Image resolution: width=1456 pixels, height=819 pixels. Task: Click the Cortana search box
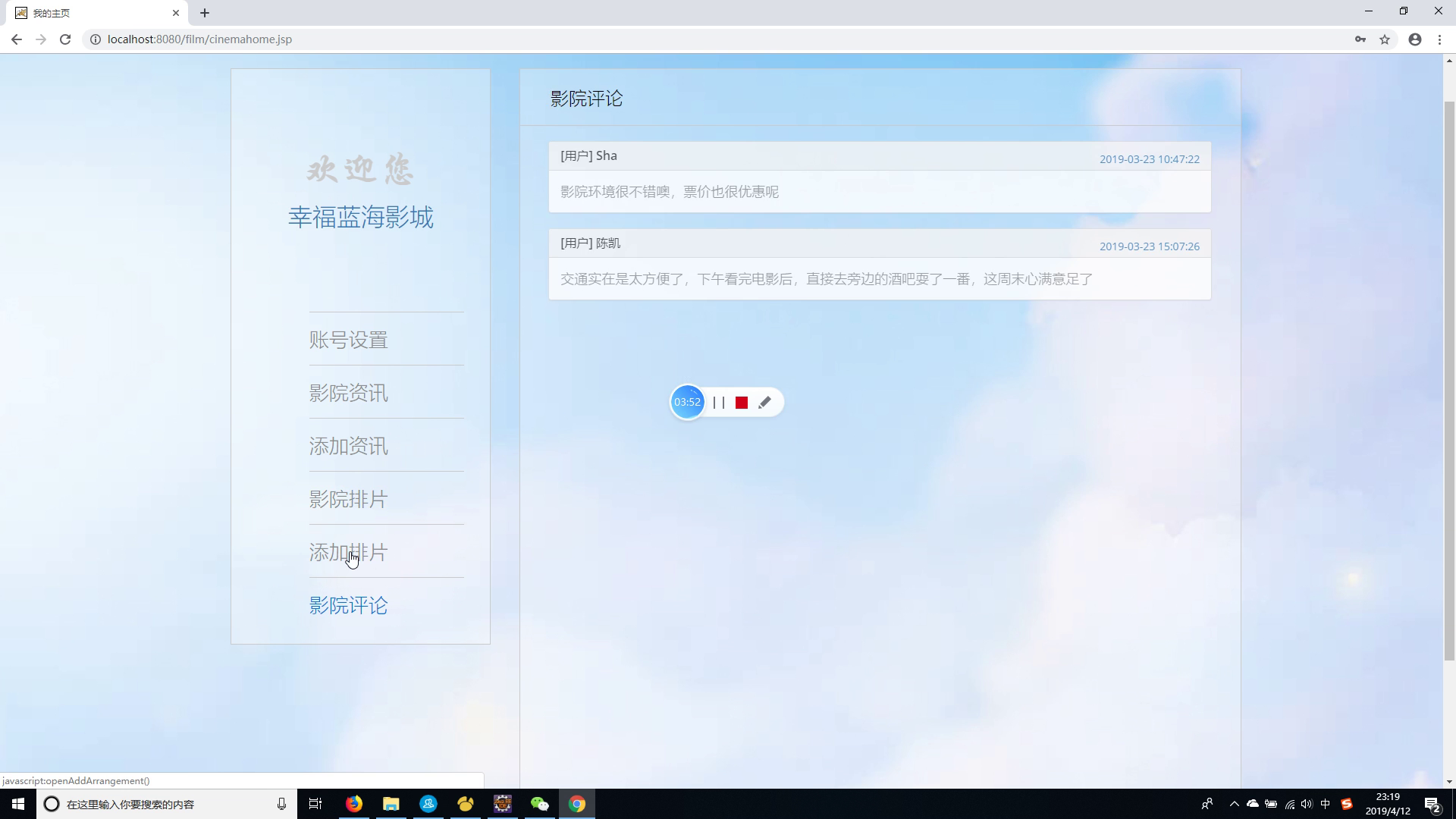point(167,804)
